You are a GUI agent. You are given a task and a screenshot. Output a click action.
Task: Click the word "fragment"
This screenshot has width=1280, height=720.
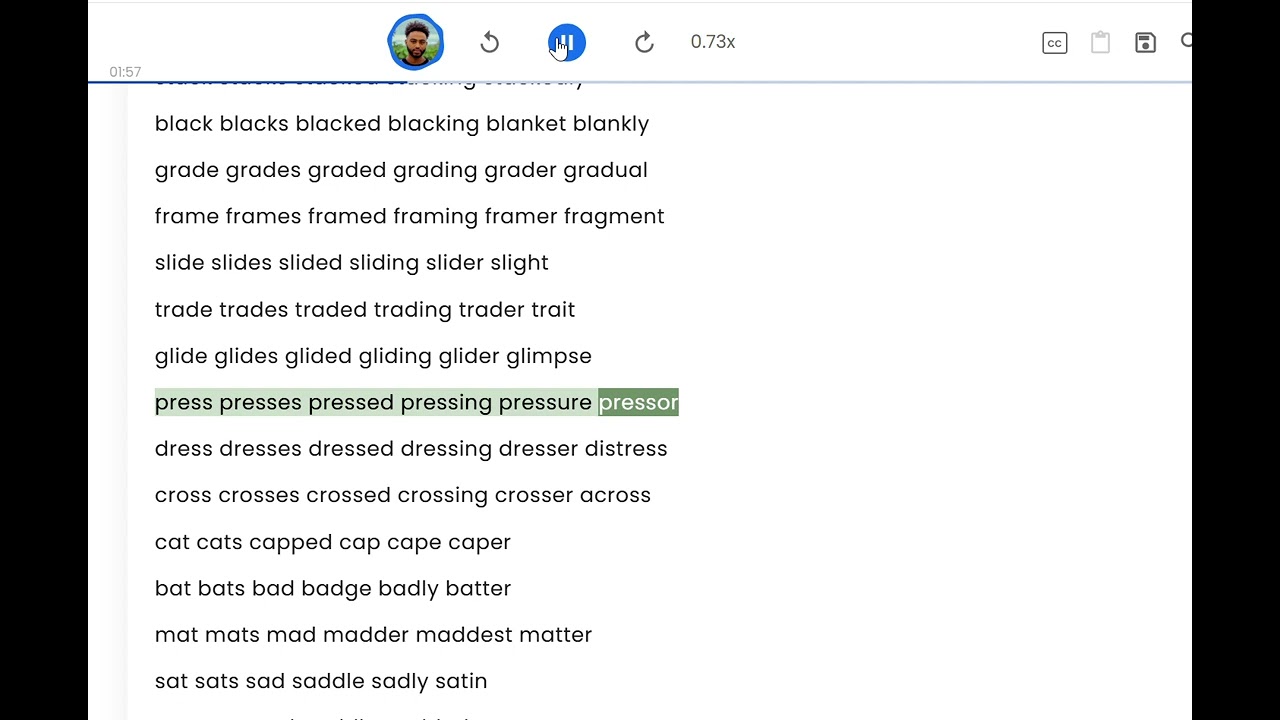point(614,216)
